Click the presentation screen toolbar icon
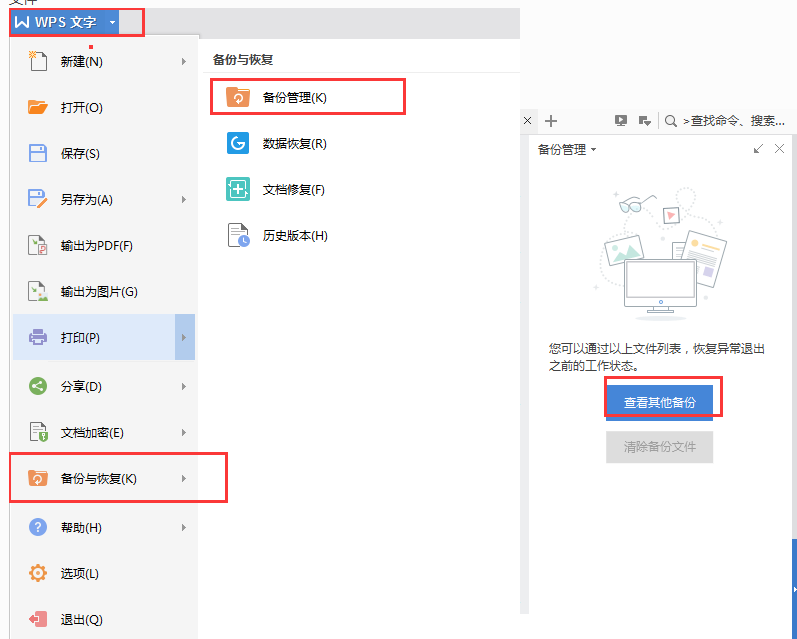Viewport: 797px width, 639px height. [621, 120]
